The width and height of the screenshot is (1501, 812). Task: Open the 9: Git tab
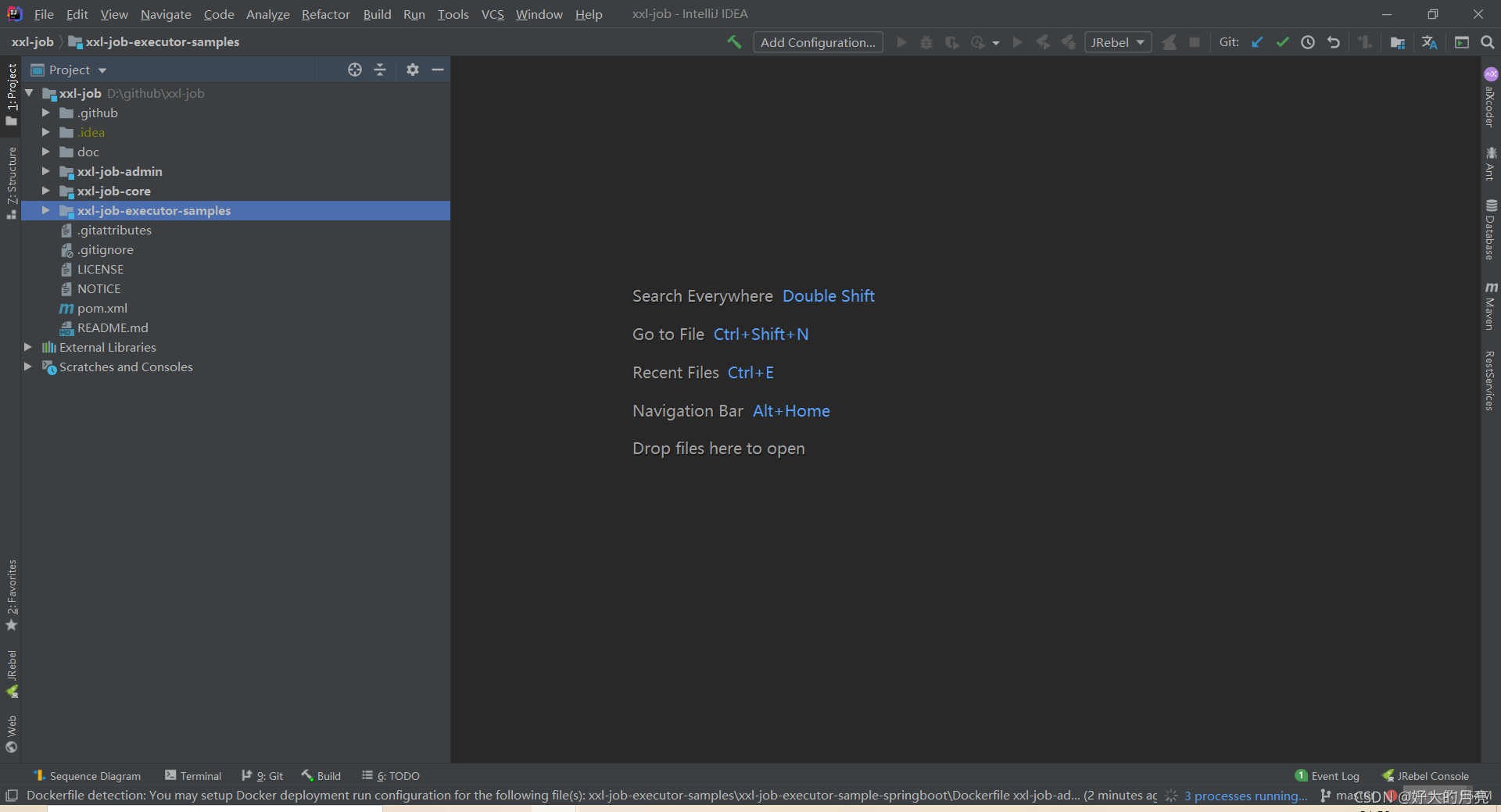[x=263, y=776]
